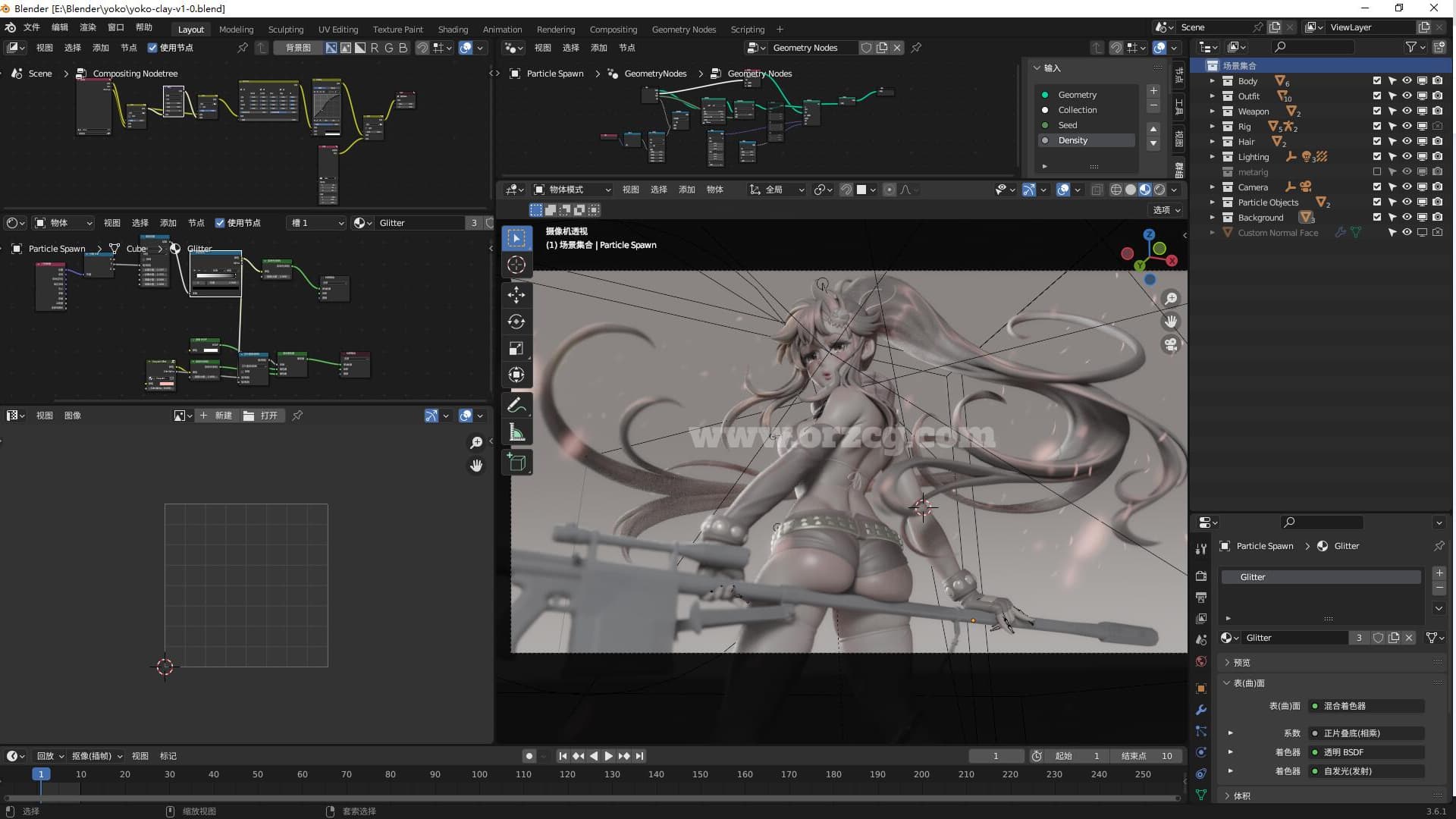Click Open image button in image editor
The width and height of the screenshot is (1456, 819).
pyautogui.click(x=262, y=416)
